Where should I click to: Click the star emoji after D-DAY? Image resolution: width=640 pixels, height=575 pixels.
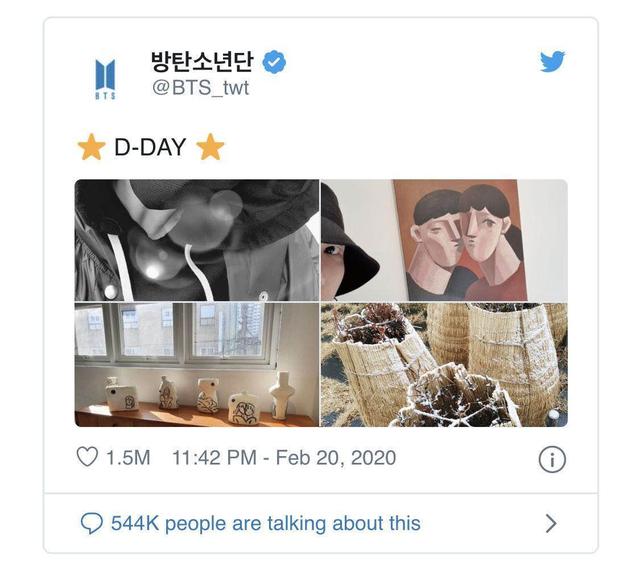click(210, 148)
